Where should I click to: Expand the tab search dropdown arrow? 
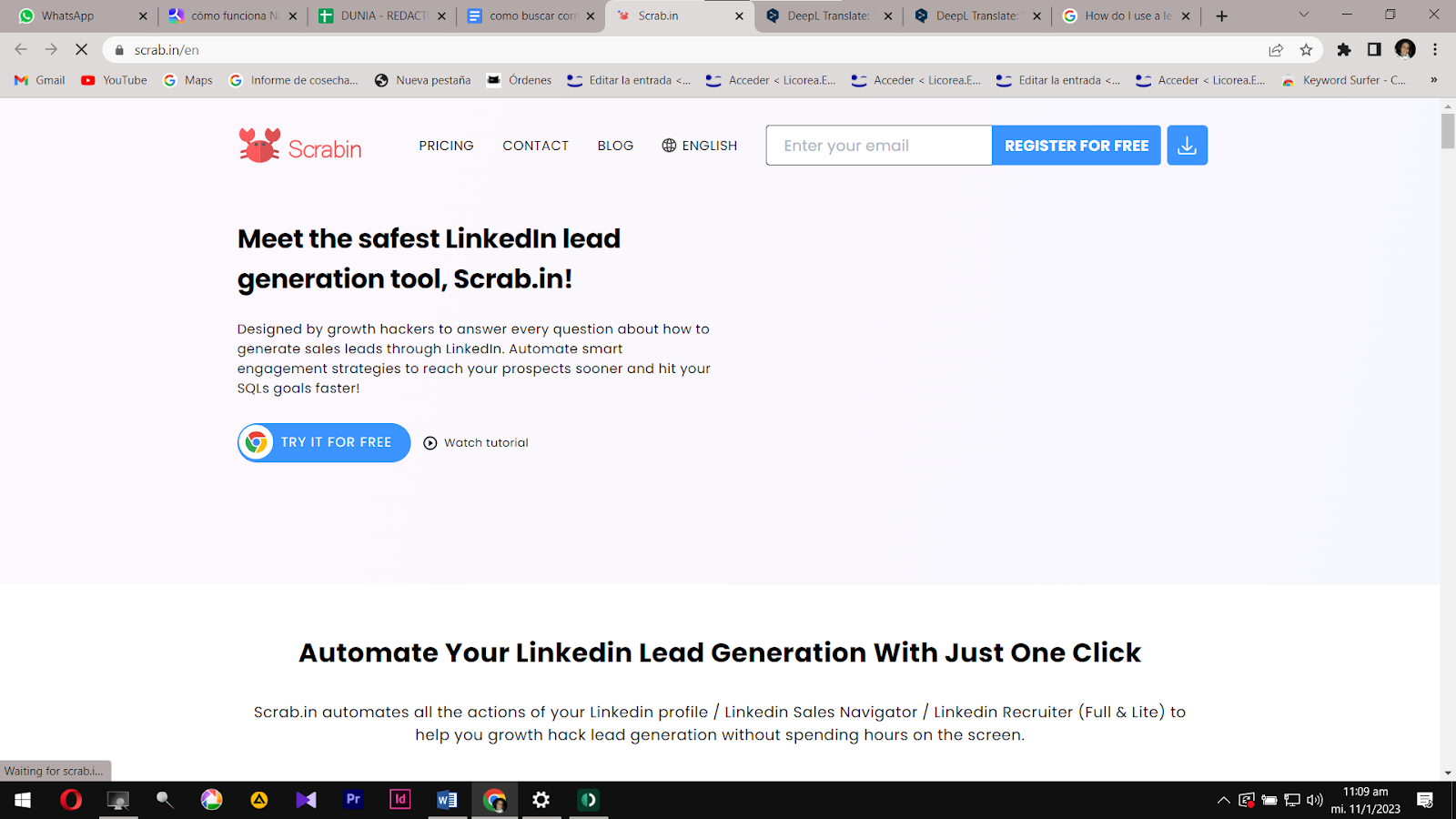click(x=1303, y=15)
